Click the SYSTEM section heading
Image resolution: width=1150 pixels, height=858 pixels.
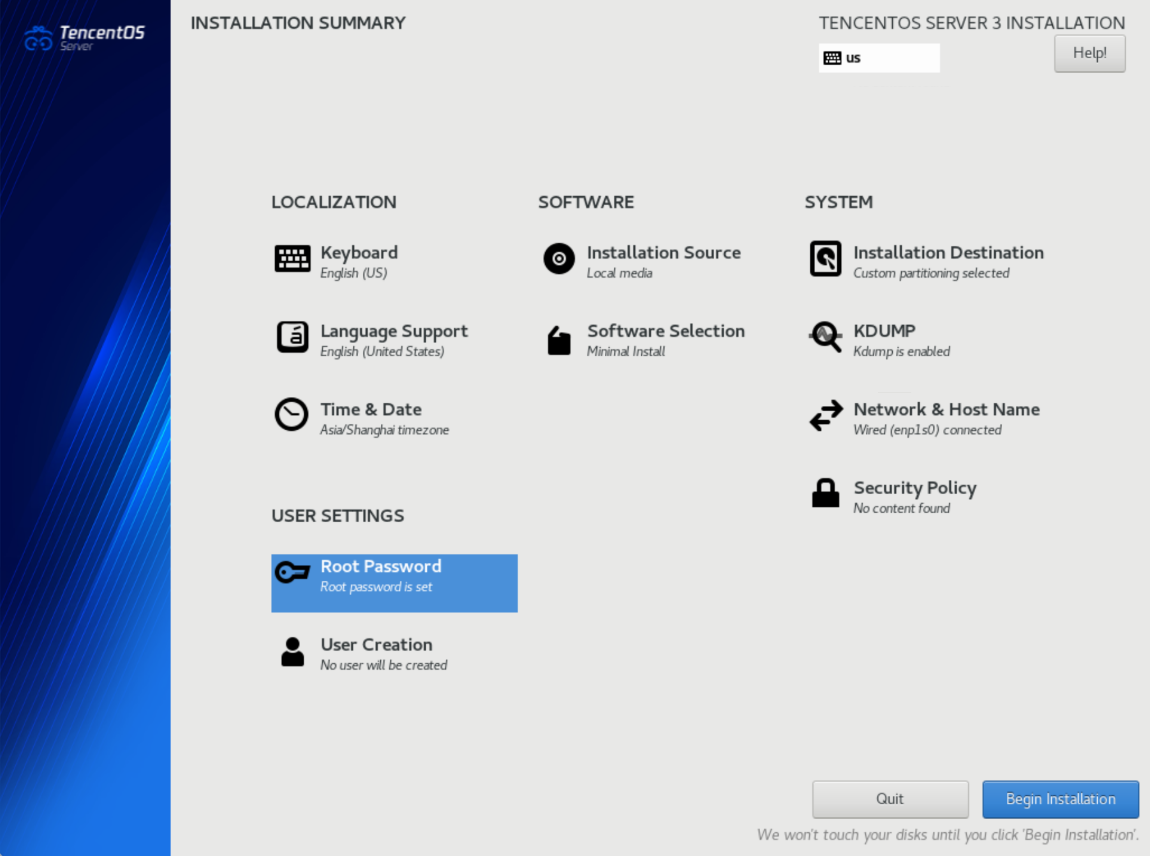(x=839, y=202)
